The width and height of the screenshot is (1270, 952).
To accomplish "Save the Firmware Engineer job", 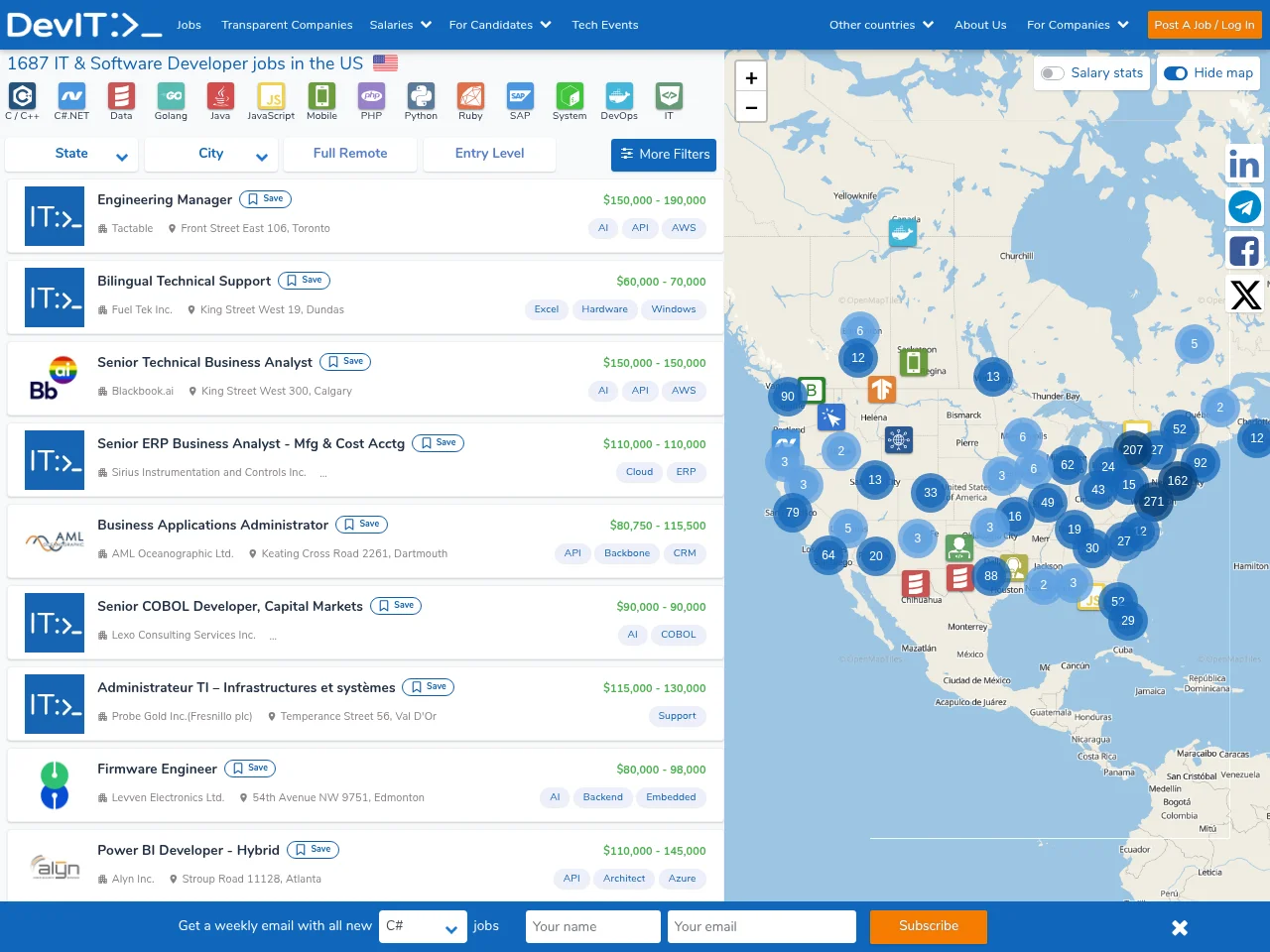I will [250, 769].
